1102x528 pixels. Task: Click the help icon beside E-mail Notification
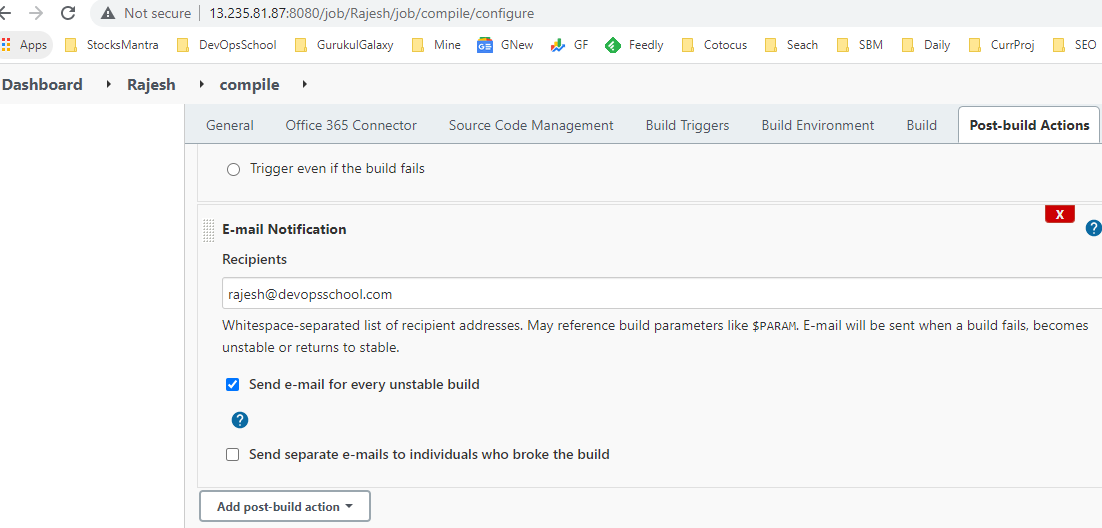coord(1093,229)
